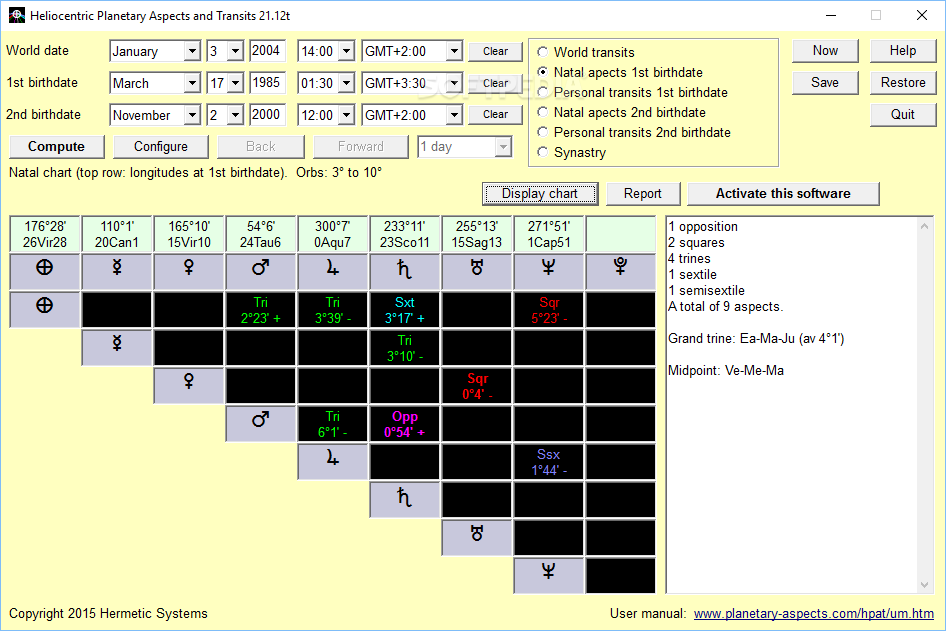The width and height of the screenshot is (946, 631).
Task: Select Personal transits 1st birthdate option
Action: point(632,92)
